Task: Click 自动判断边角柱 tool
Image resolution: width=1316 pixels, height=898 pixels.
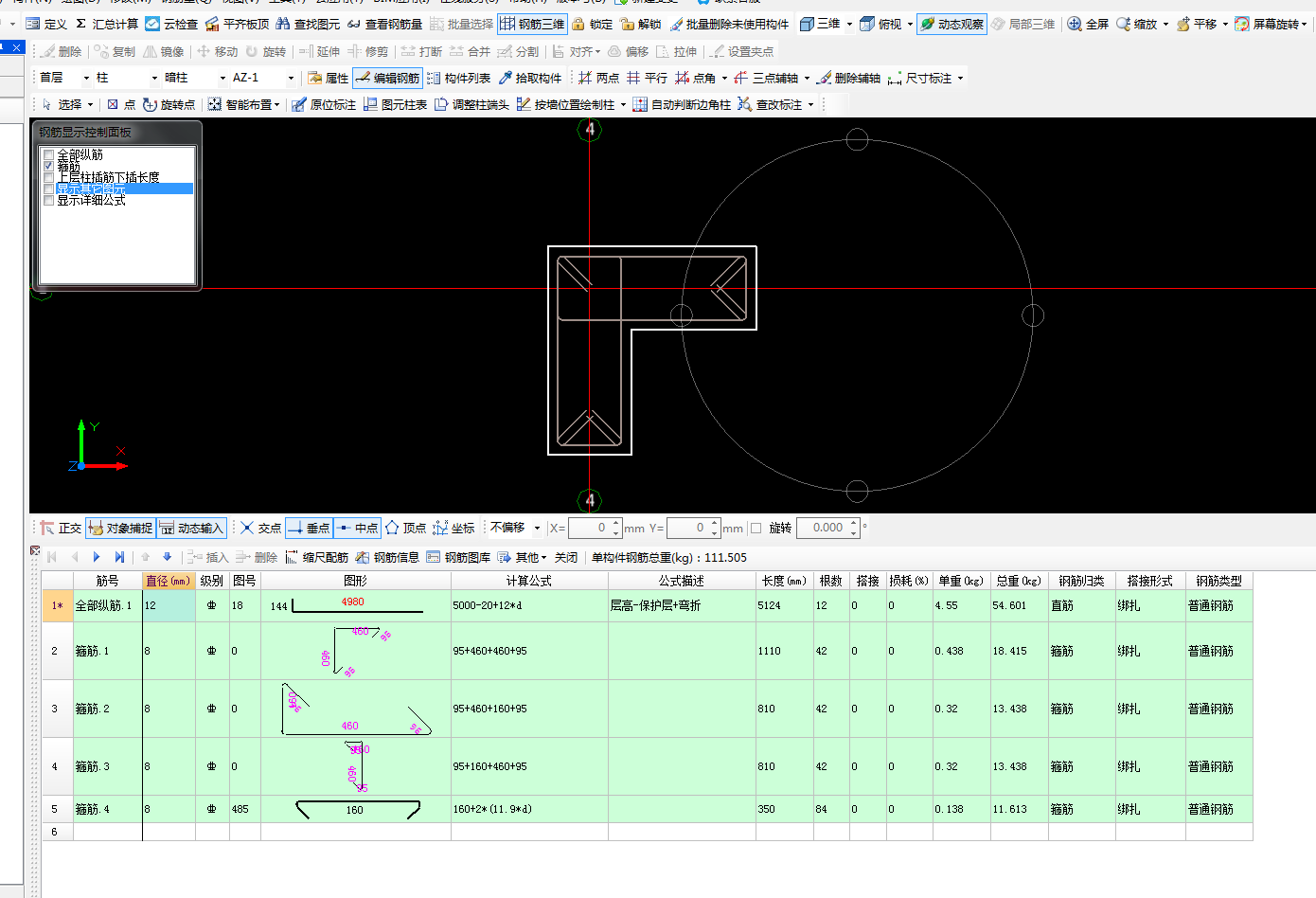Action: 682,104
